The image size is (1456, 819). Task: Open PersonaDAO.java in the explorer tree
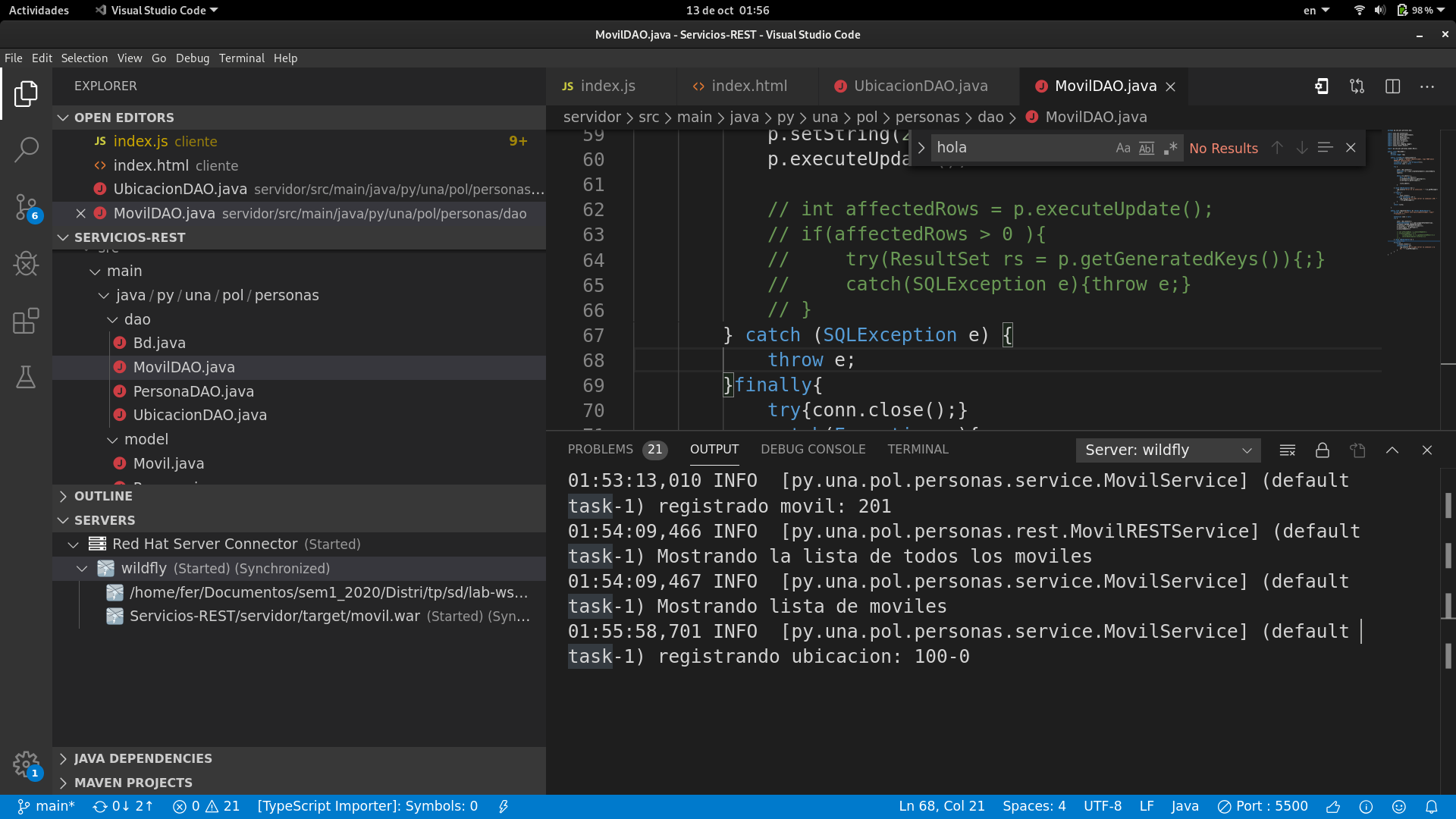tap(193, 391)
